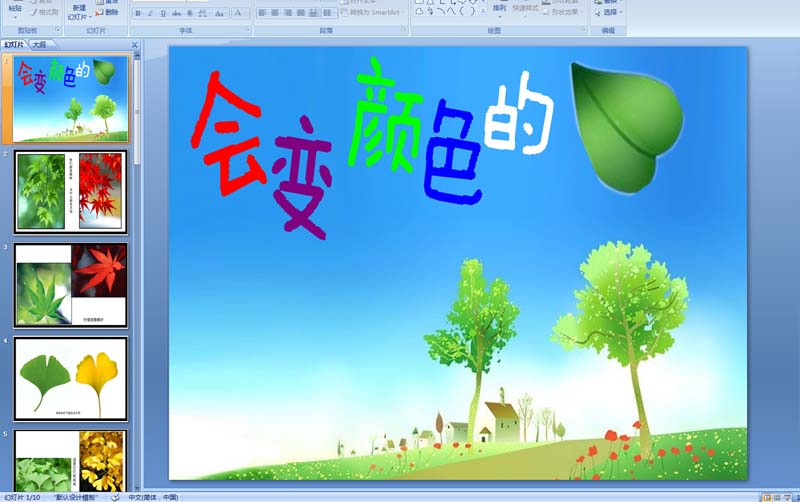
Task: Open the 绘图 drawing dialog launcher
Action: point(583,30)
